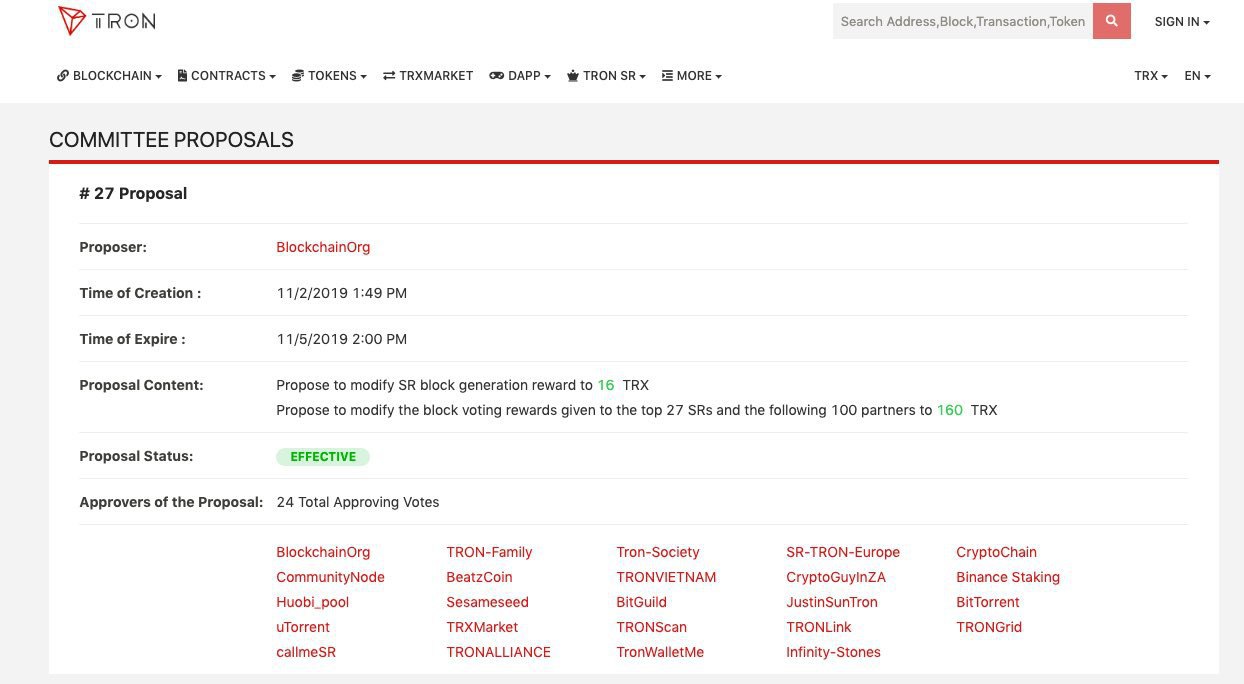Open the BLOCKCHAIN menu
The width and height of the screenshot is (1244, 684).
(109, 75)
